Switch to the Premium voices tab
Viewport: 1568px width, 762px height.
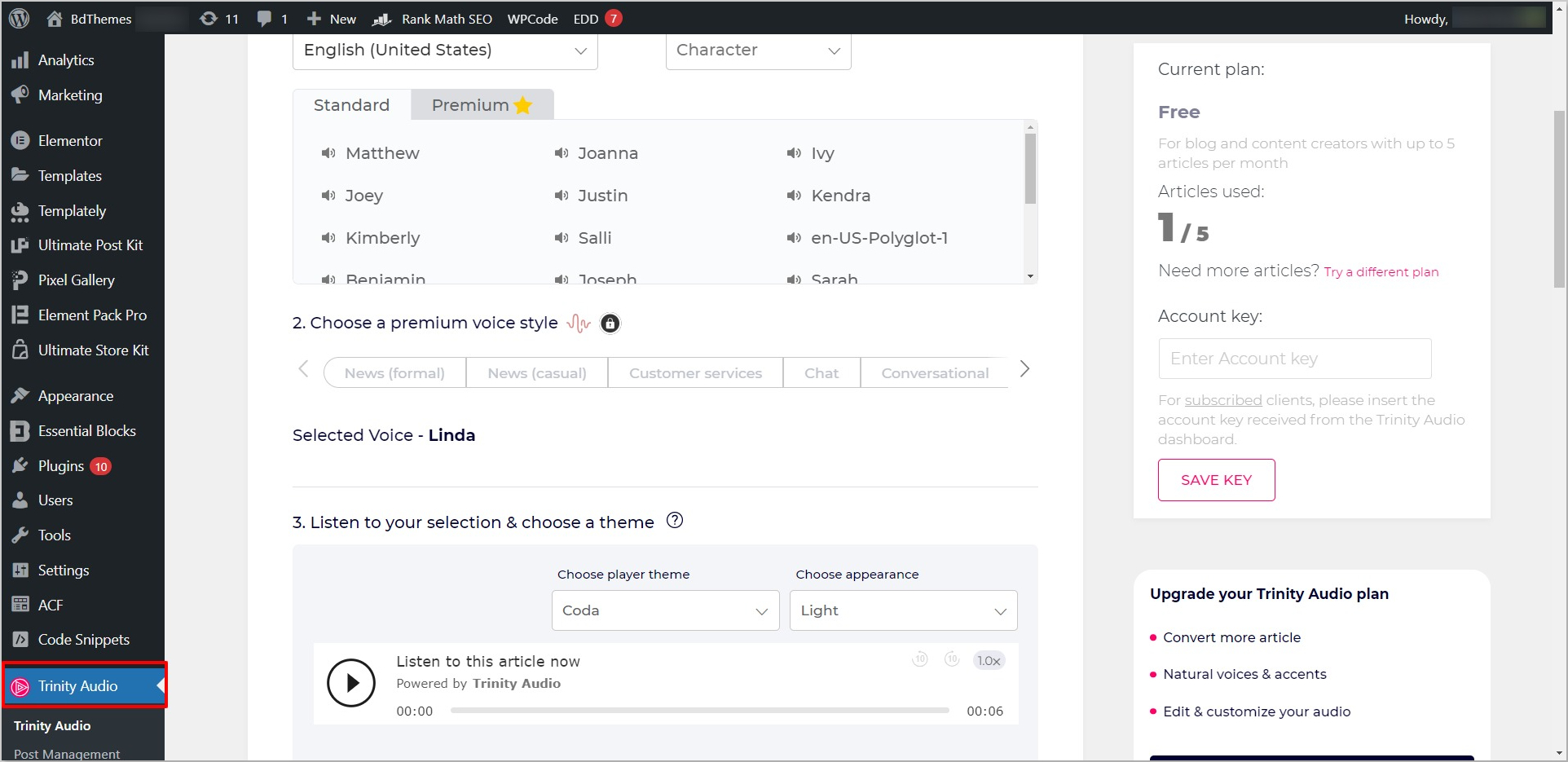point(480,104)
